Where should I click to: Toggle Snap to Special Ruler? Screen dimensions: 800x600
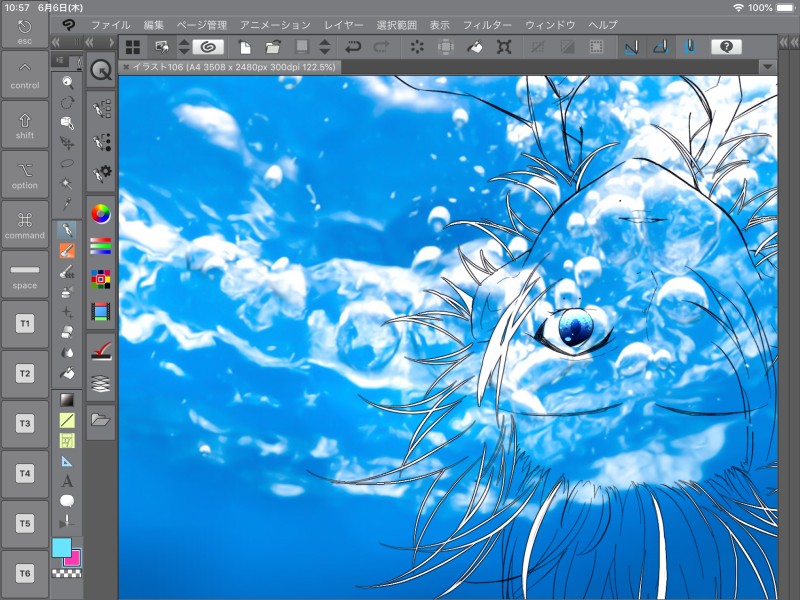[661, 47]
